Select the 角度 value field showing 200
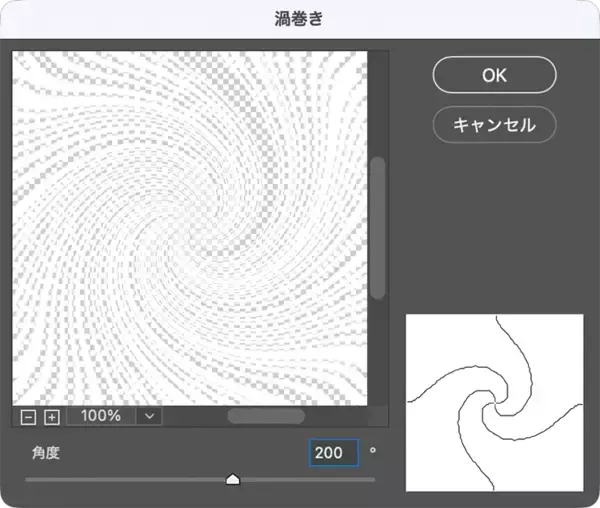Viewport: 600px width, 508px height. coord(333,453)
